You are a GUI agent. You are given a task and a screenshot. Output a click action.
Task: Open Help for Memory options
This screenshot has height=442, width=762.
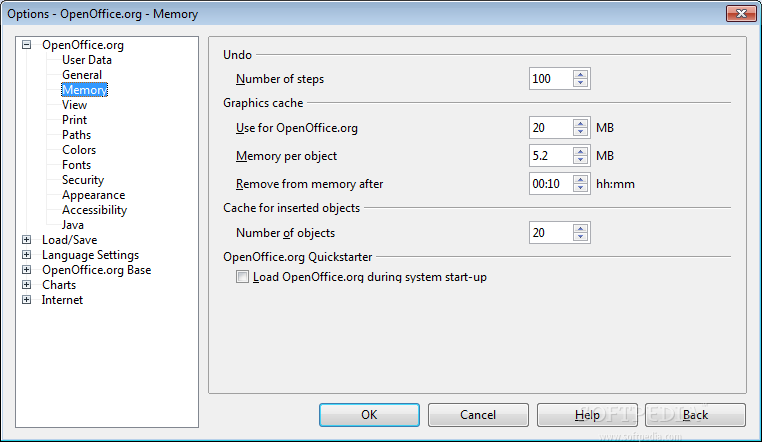tap(587, 415)
